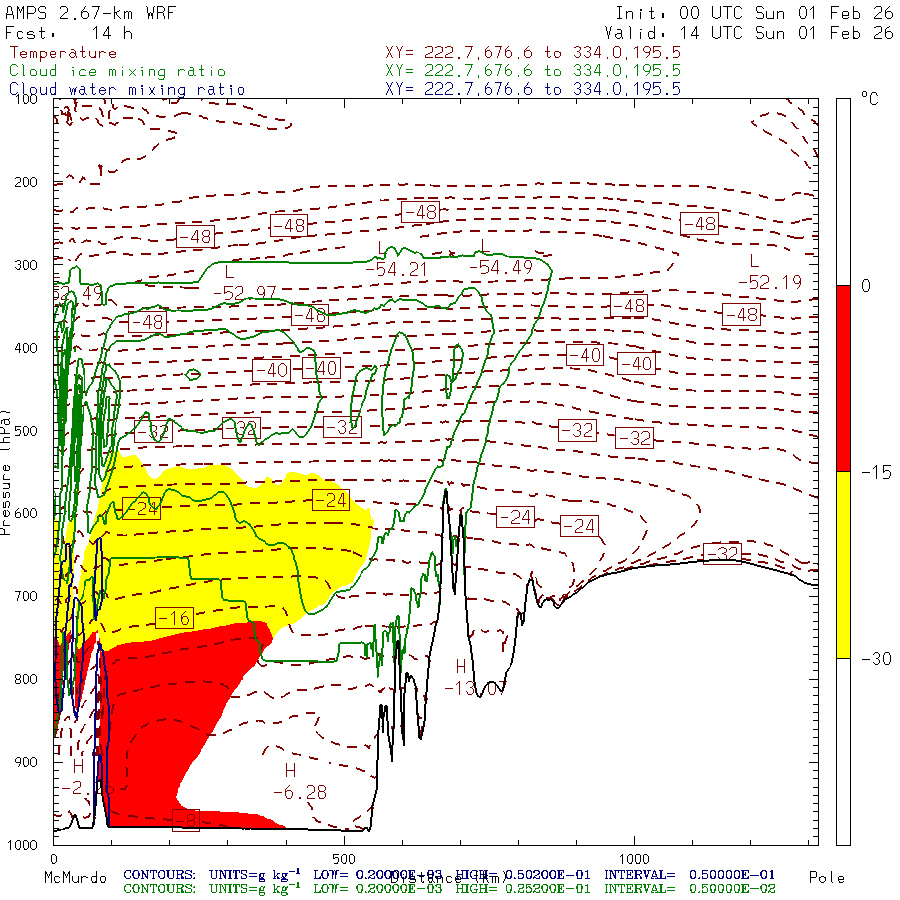This screenshot has width=900, height=900.
Task: Click the '300' pressure axis tick label
Action: tap(25, 265)
